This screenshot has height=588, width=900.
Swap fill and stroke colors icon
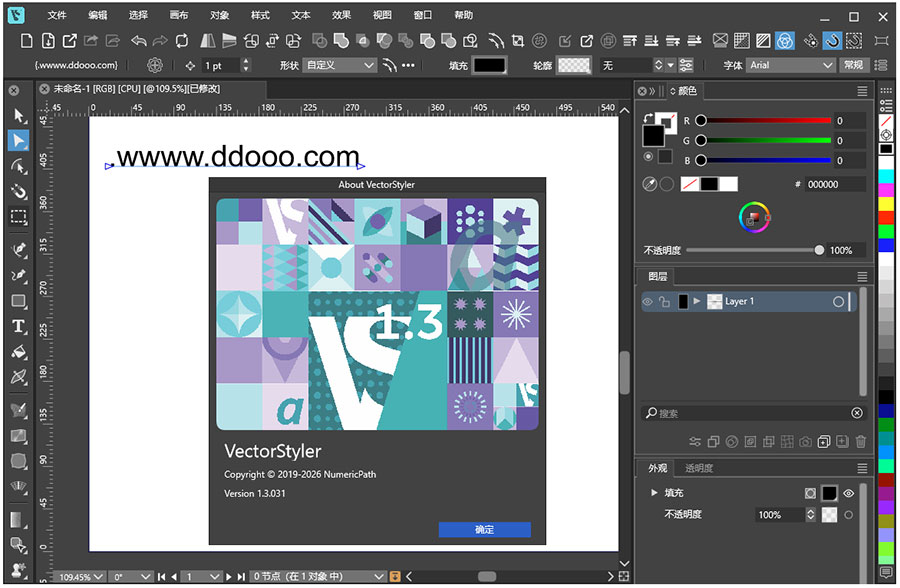coord(648,117)
